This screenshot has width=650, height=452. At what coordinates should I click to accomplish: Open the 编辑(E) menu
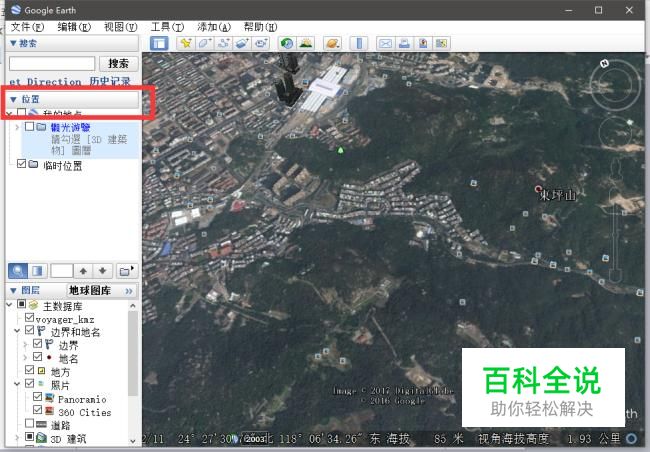[x=74, y=27]
